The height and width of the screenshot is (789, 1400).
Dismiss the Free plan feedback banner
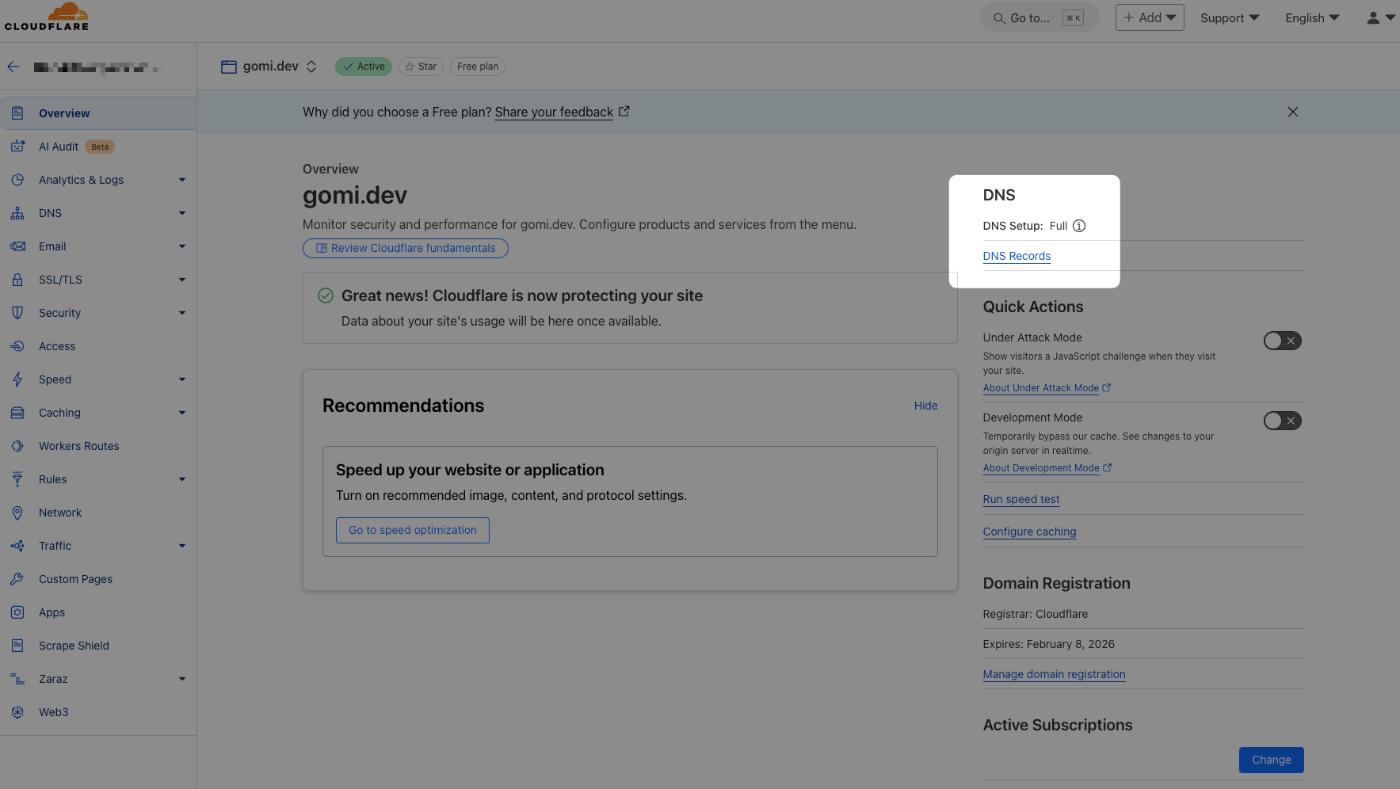(x=1293, y=112)
